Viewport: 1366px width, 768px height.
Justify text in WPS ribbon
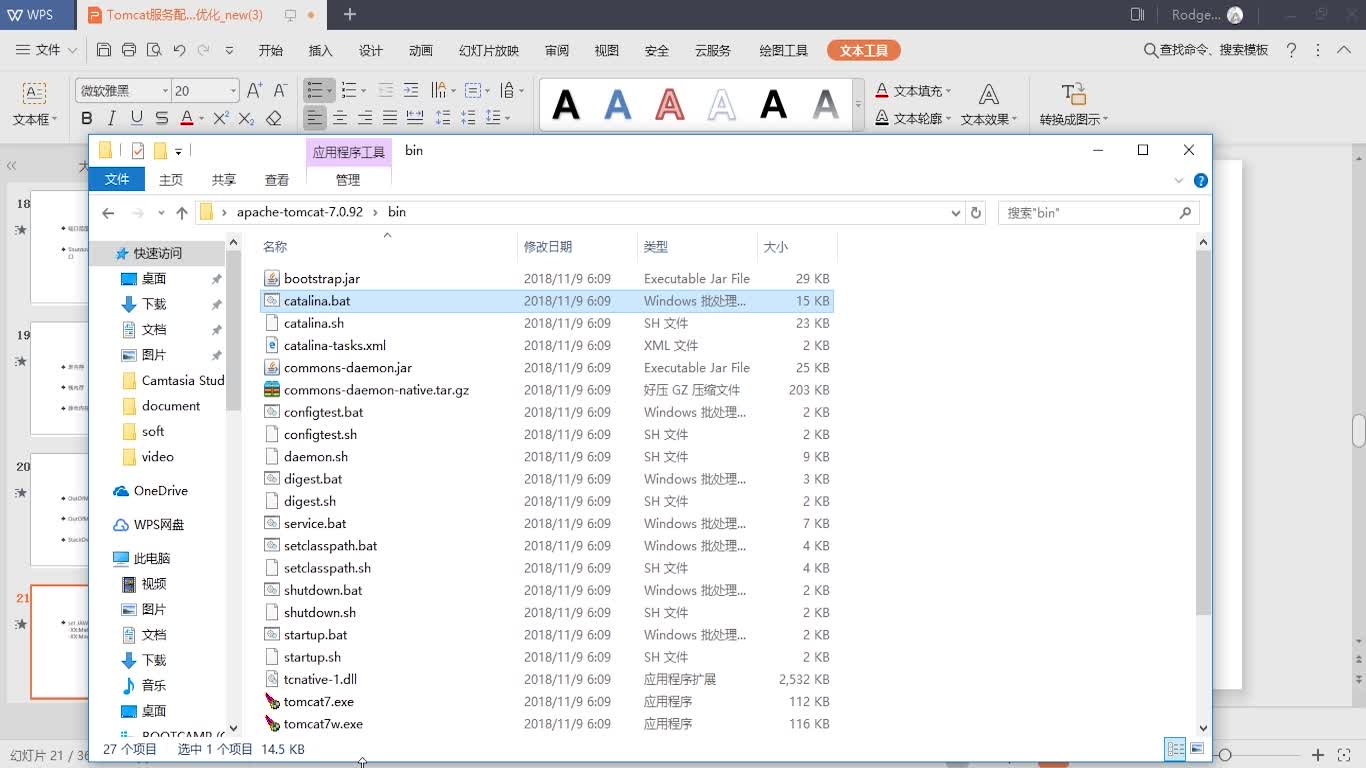(390, 118)
